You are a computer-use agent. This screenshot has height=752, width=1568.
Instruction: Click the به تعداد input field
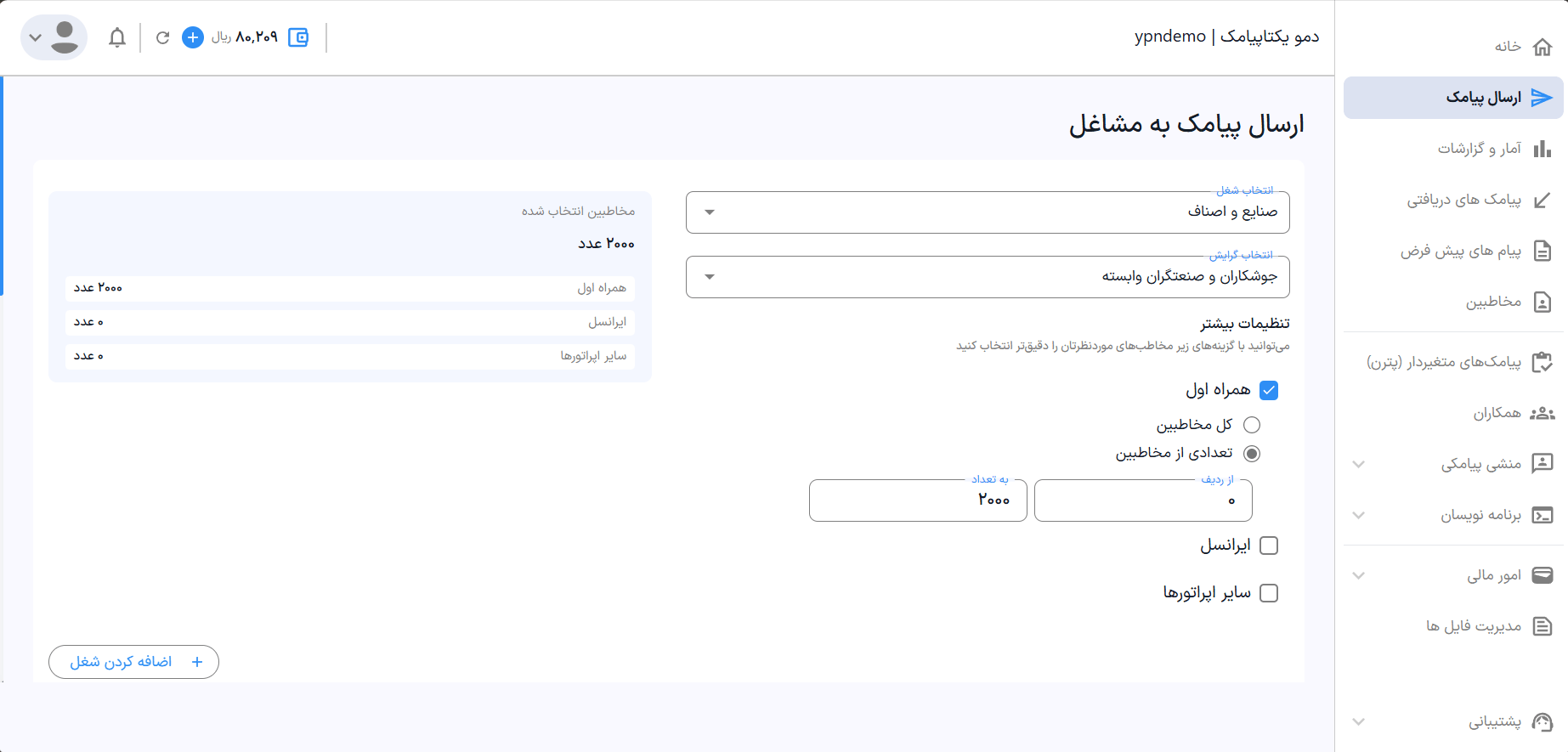pyautogui.click(x=918, y=500)
